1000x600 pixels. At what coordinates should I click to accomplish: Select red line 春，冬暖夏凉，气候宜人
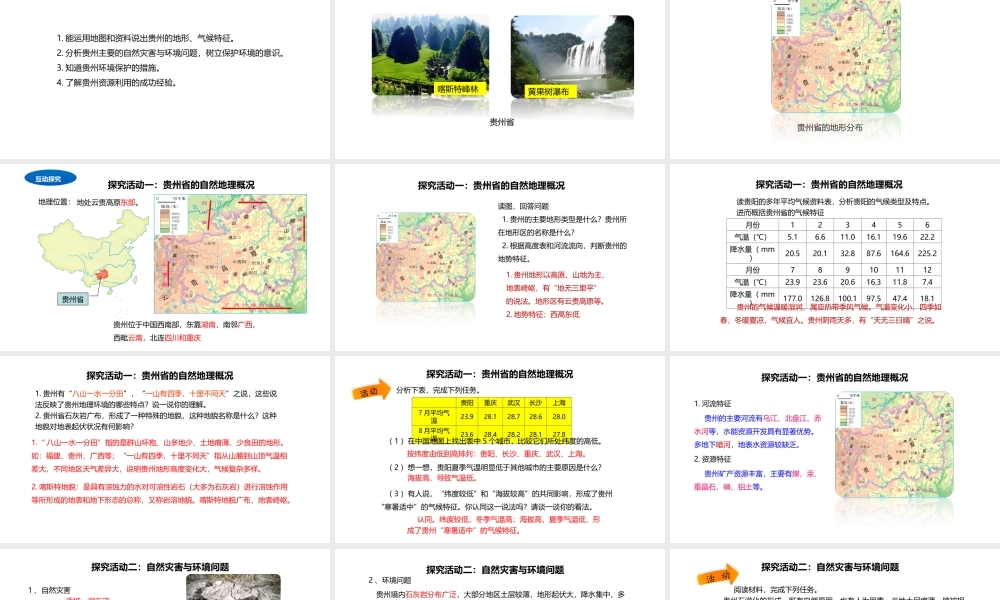pyautogui.click(x=827, y=320)
